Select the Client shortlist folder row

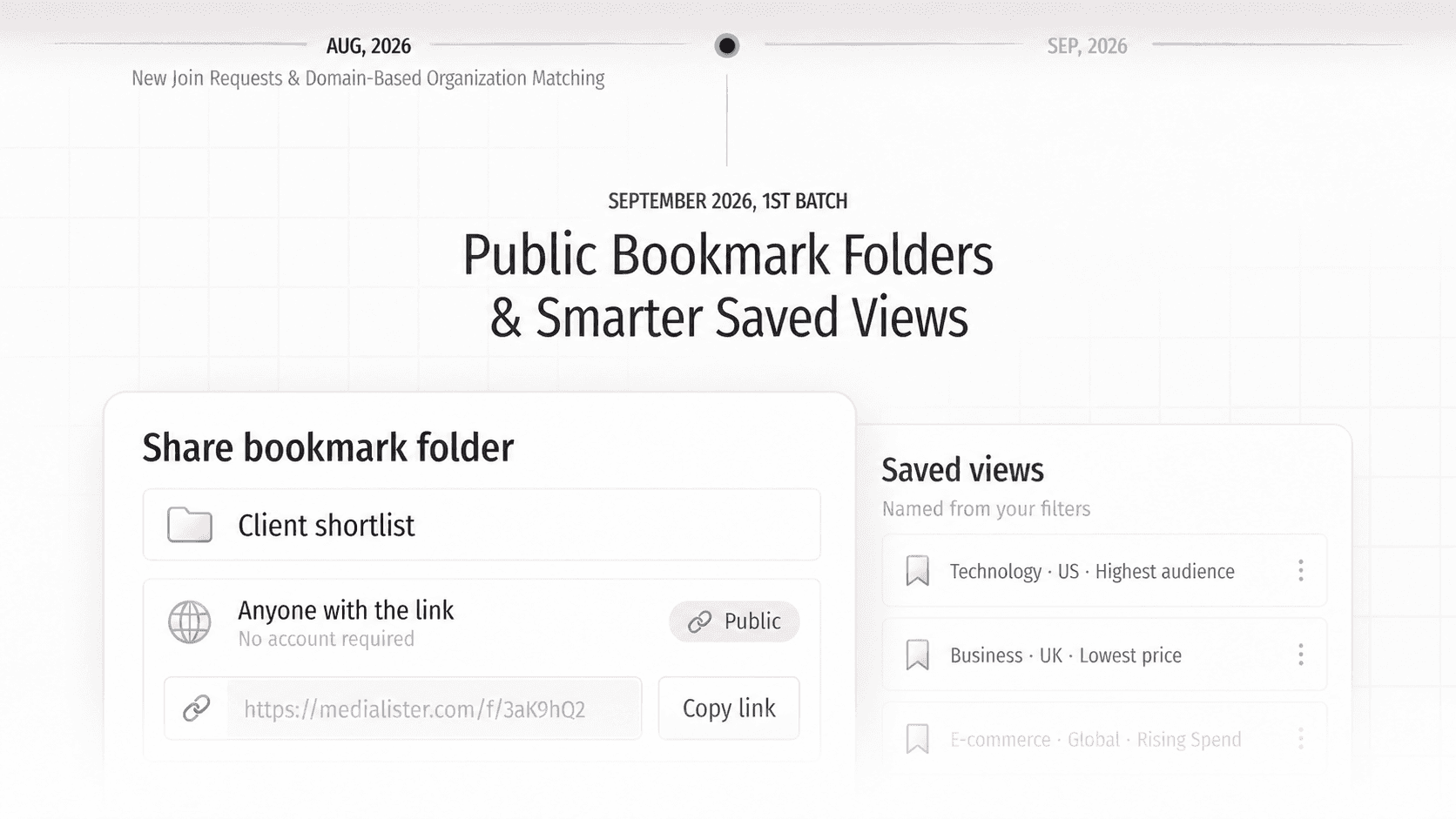pos(482,525)
